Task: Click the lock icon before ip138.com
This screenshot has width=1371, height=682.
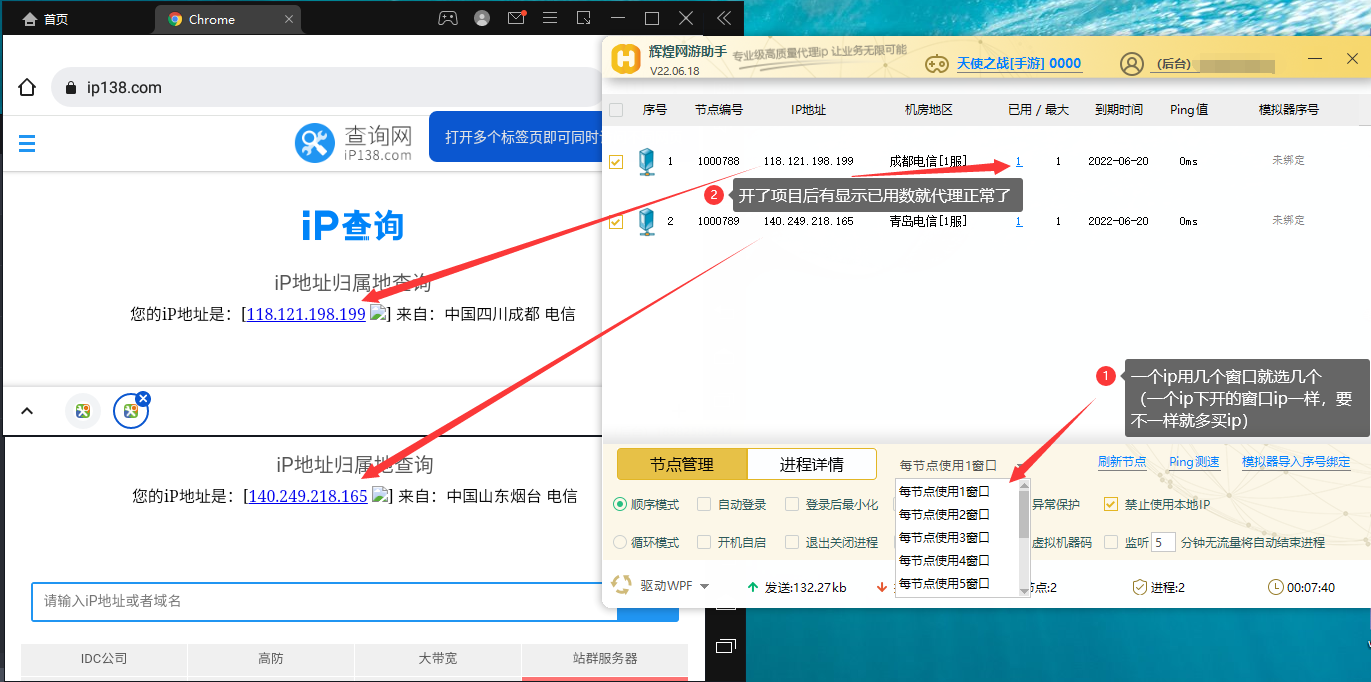Action: tap(70, 88)
